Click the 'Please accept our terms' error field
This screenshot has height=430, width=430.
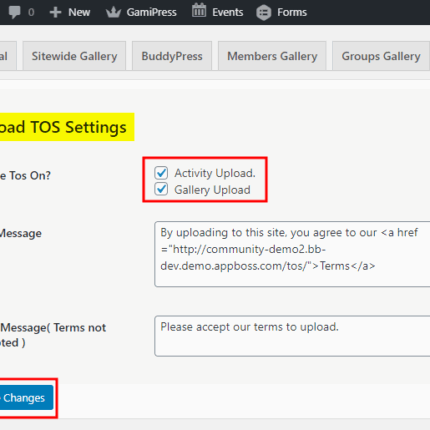click(292, 336)
